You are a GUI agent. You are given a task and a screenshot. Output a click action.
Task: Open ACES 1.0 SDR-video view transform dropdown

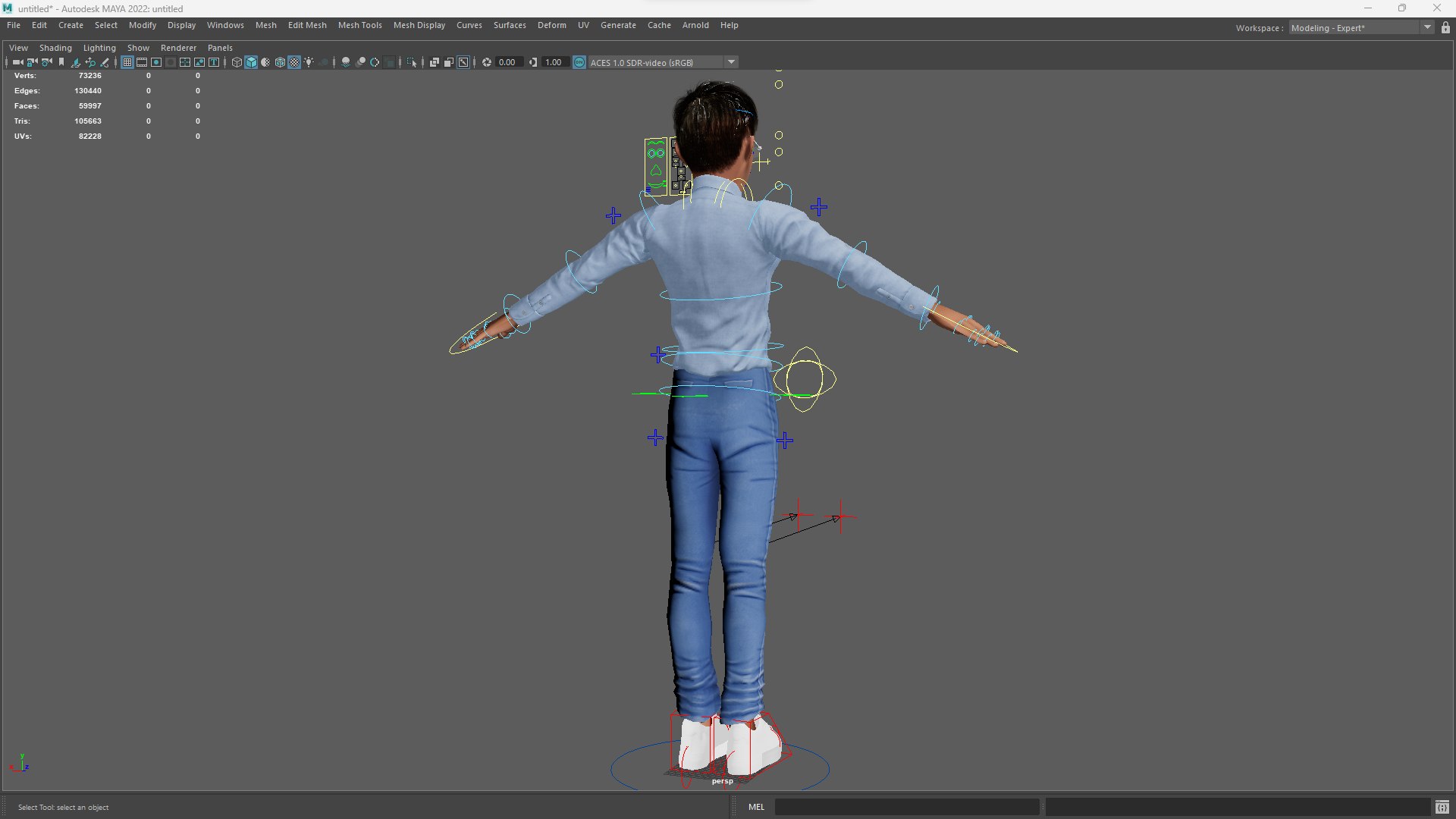[x=664, y=62]
